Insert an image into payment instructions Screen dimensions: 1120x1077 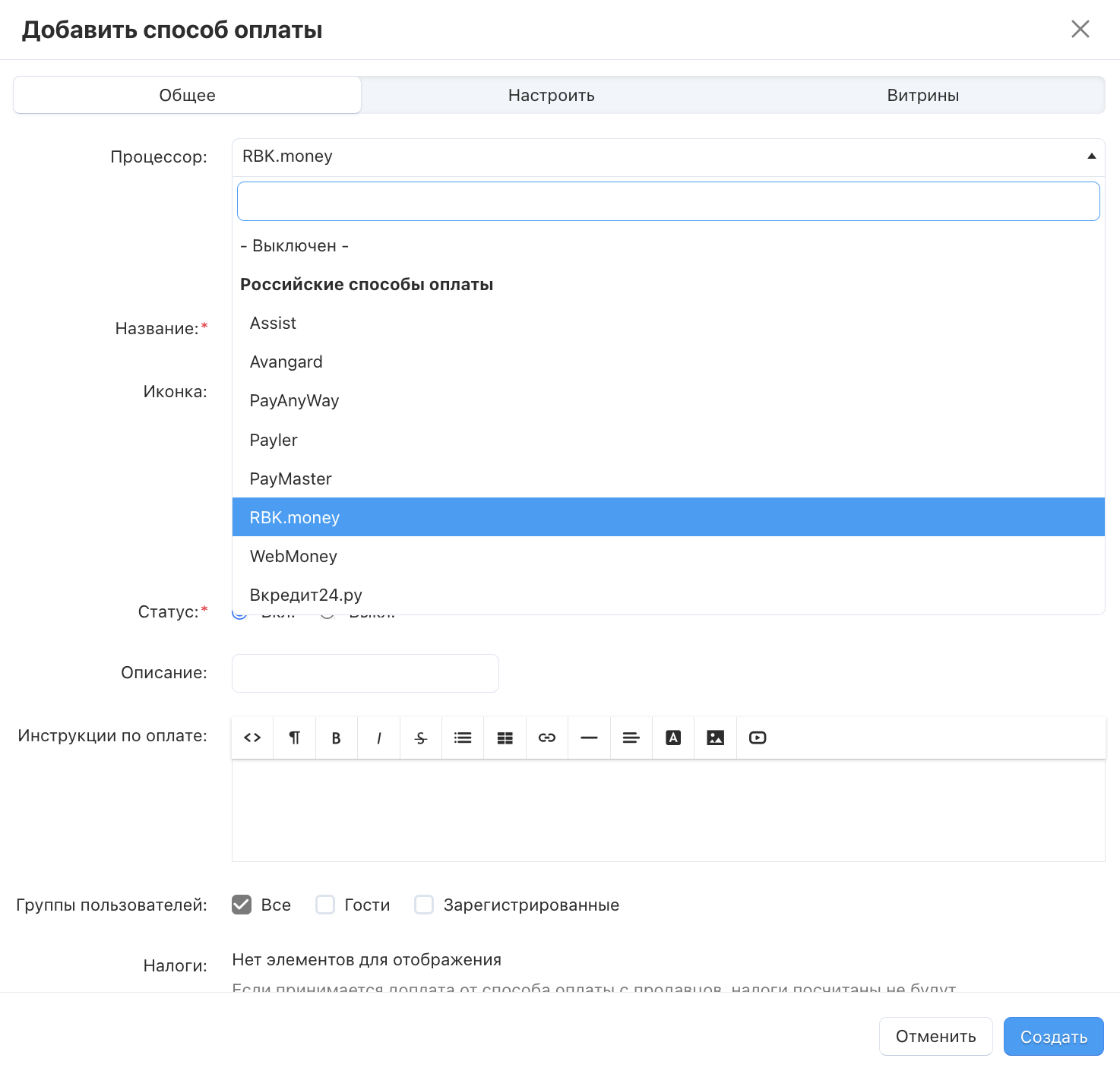pyautogui.click(x=715, y=737)
